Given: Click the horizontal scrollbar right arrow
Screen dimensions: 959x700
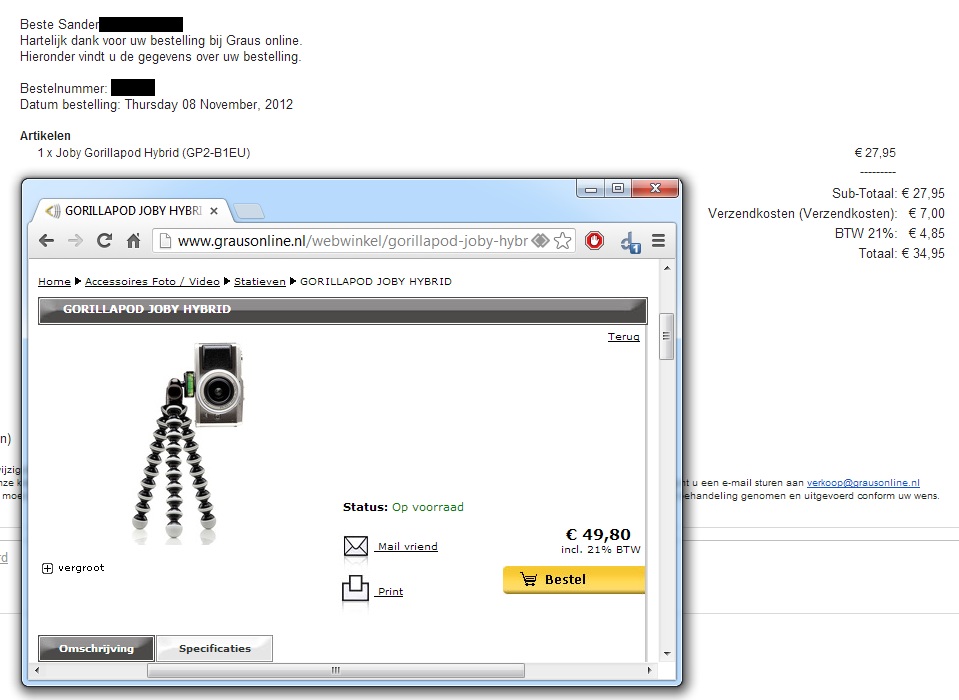Looking at the screenshot, I should tap(650, 670).
